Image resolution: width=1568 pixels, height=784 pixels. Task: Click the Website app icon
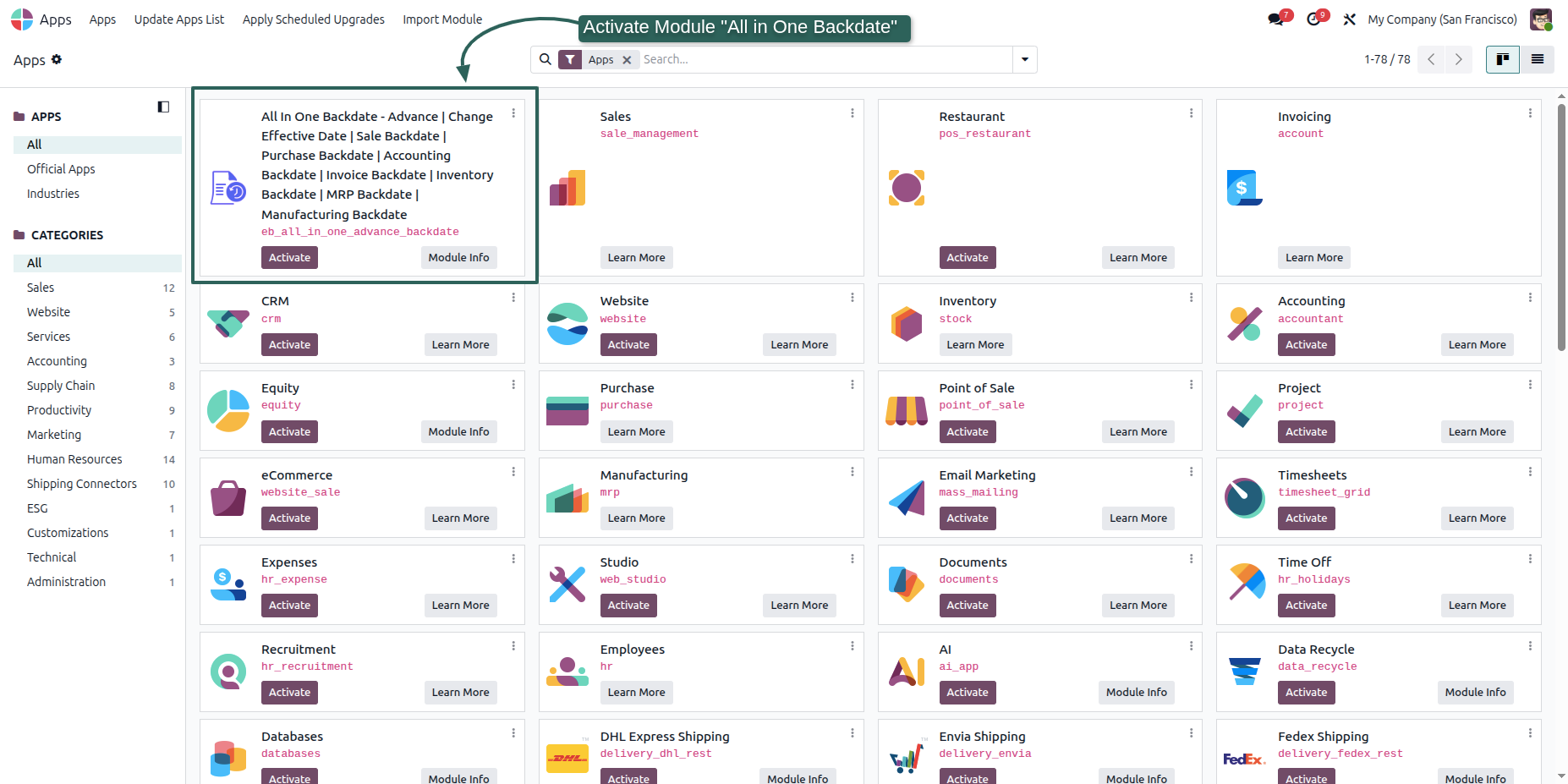click(567, 323)
